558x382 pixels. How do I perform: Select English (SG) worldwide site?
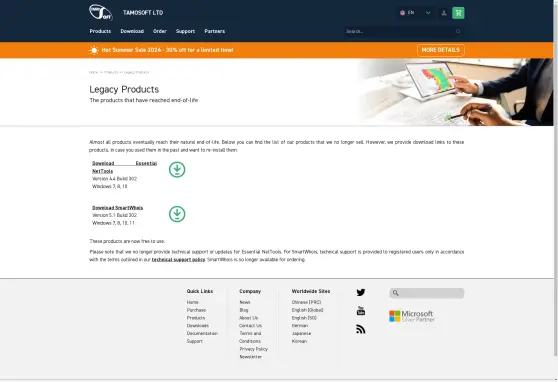pyautogui.click(x=304, y=318)
